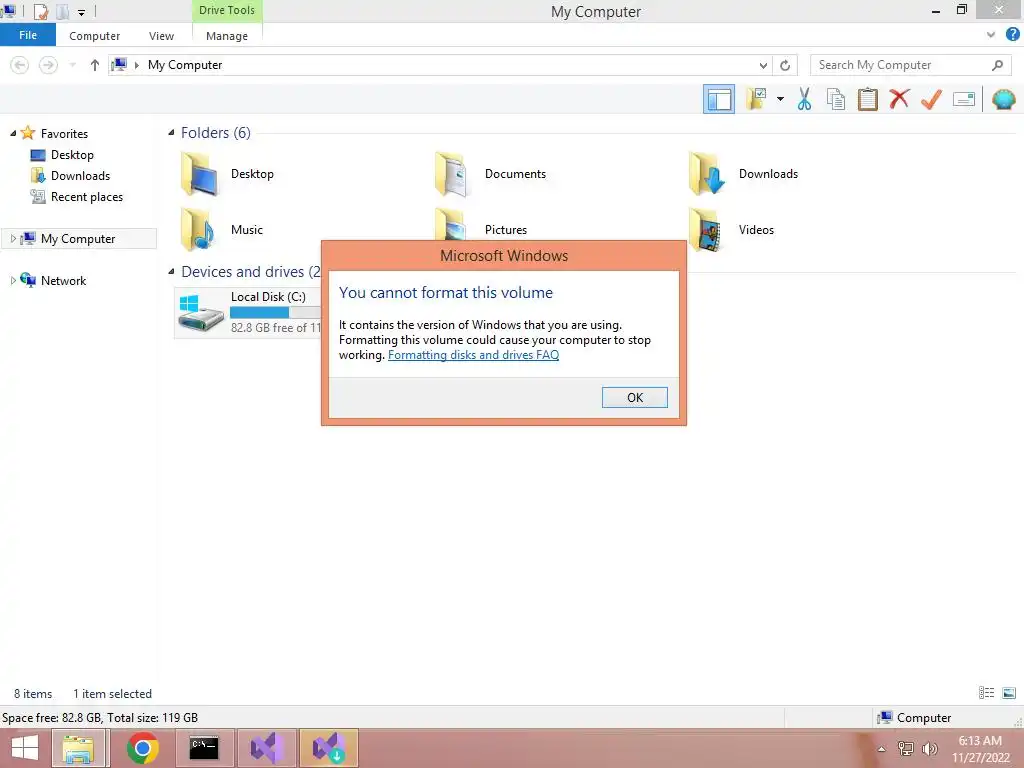Click the red X Delete icon

(x=899, y=99)
